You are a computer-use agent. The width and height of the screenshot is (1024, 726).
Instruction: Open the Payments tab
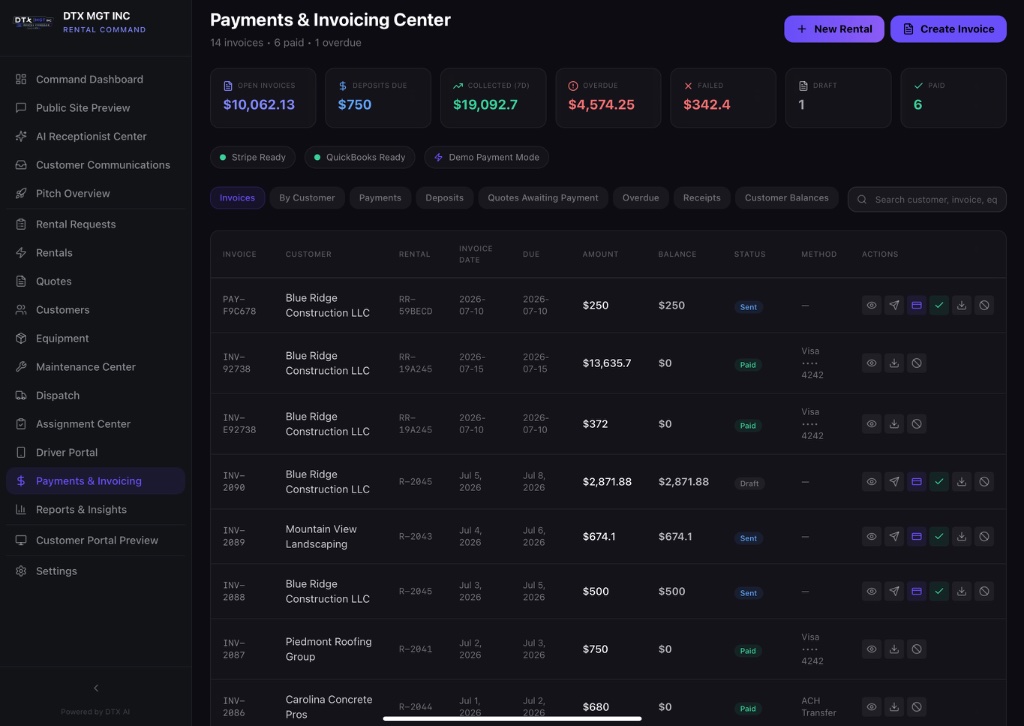pos(380,198)
